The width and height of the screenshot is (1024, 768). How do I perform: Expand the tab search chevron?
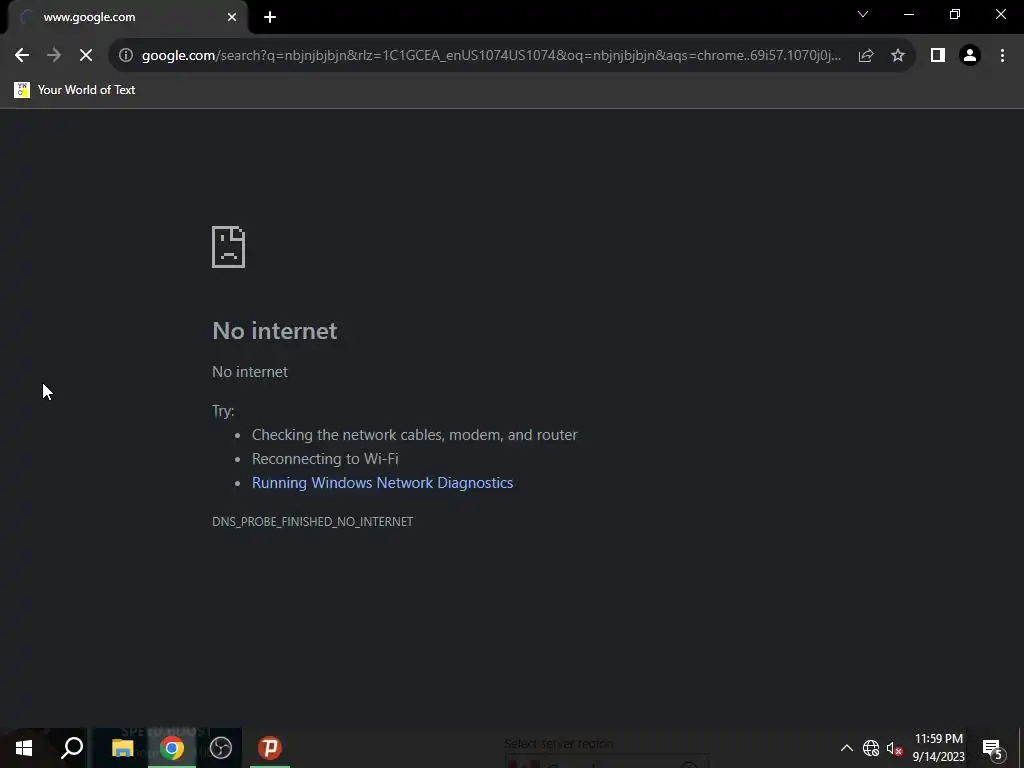click(x=863, y=14)
